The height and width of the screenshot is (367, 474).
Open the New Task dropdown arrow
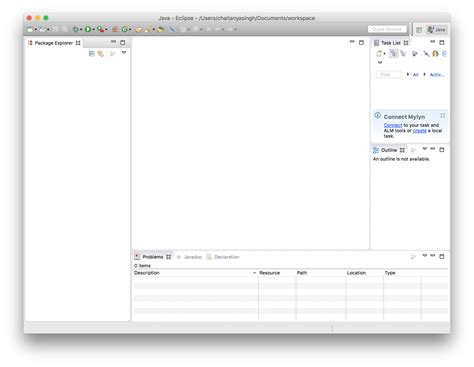384,54
